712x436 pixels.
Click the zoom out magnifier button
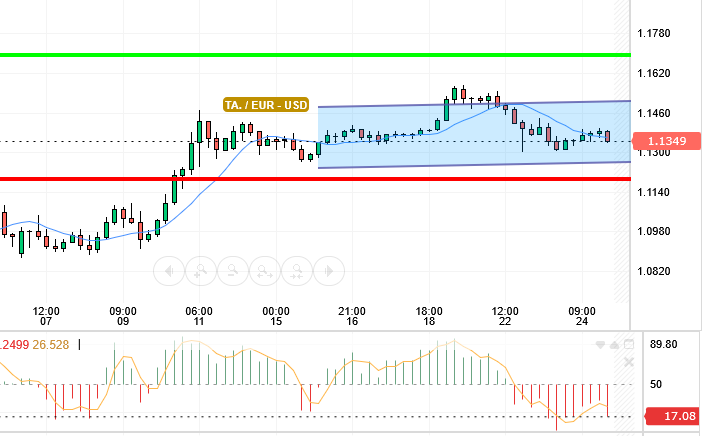pyautogui.click(x=233, y=271)
